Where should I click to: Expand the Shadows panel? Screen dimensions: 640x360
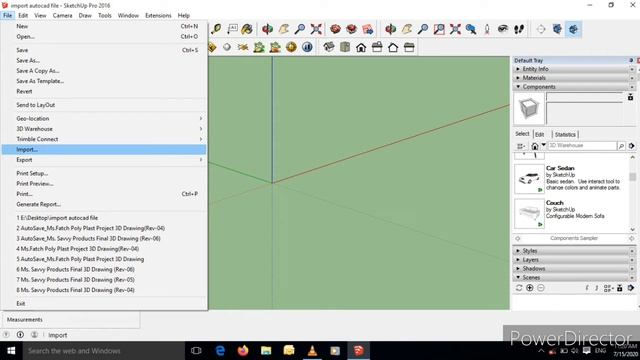pos(573,269)
